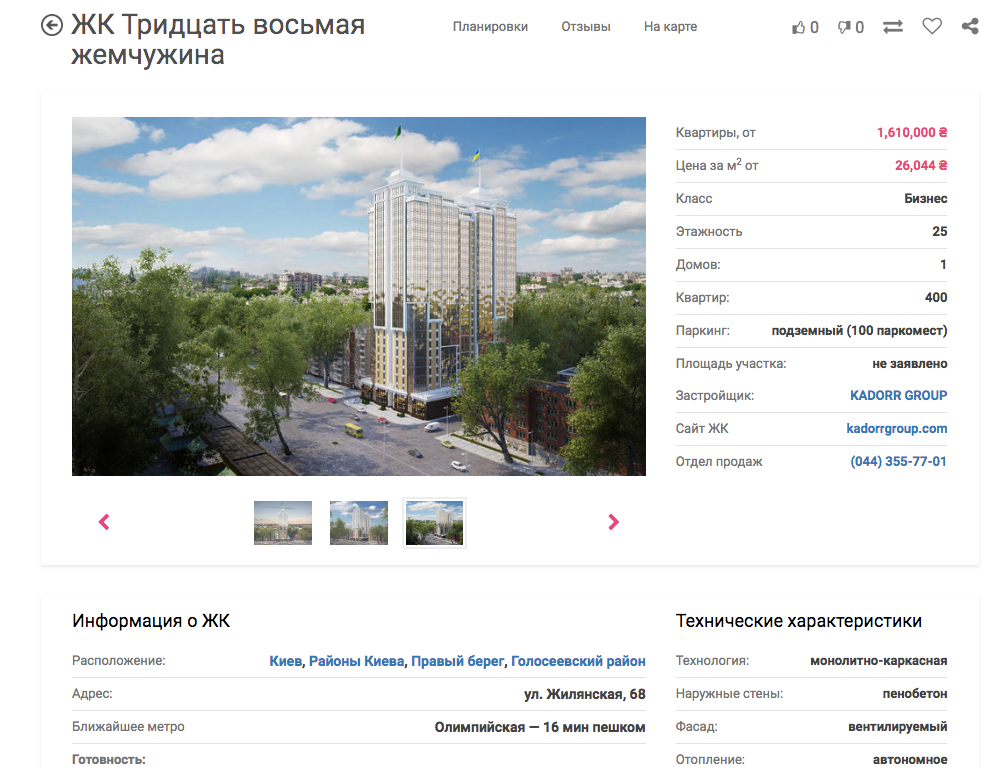Open the Киев location link
This screenshot has height=768, width=1005.
[285, 661]
